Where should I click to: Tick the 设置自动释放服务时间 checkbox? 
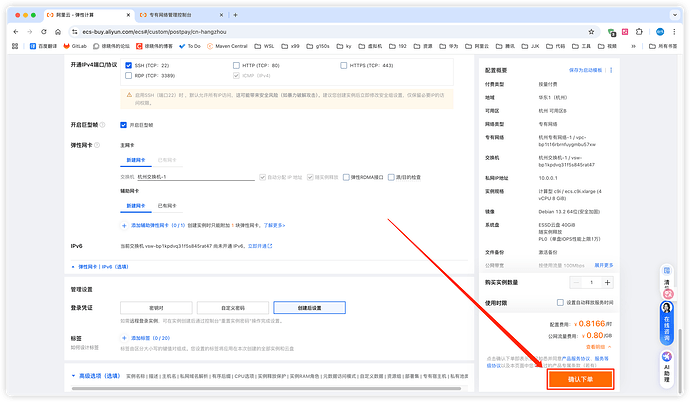click(560, 301)
